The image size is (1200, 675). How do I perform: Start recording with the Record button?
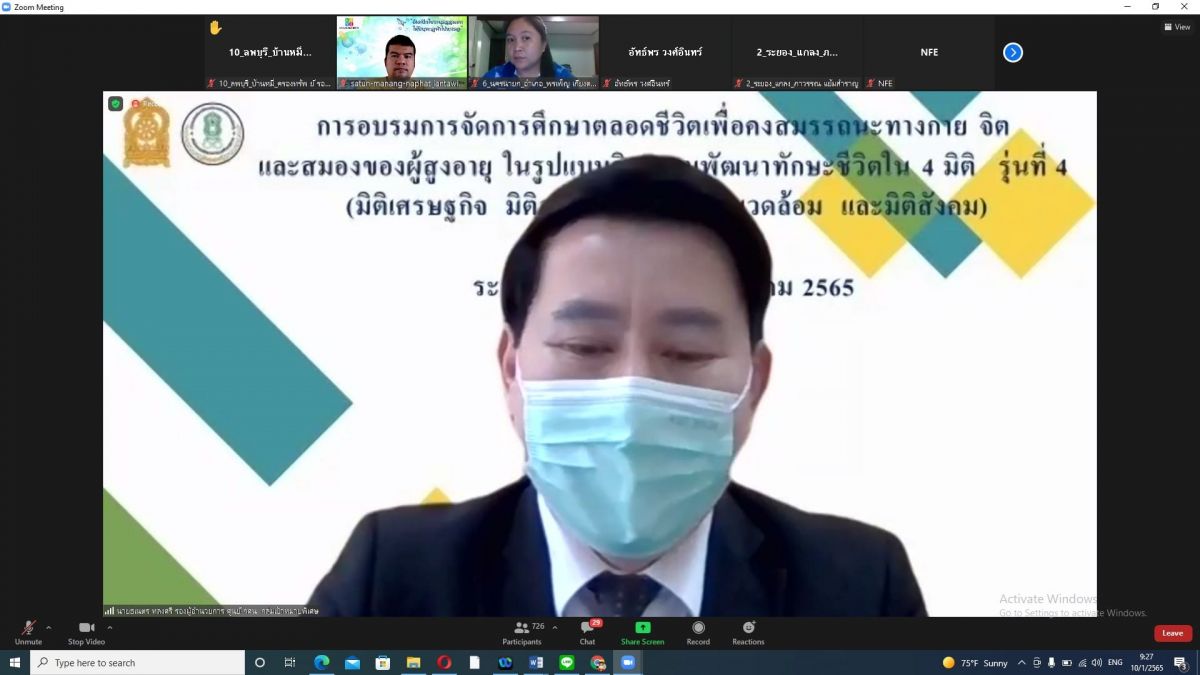click(698, 631)
